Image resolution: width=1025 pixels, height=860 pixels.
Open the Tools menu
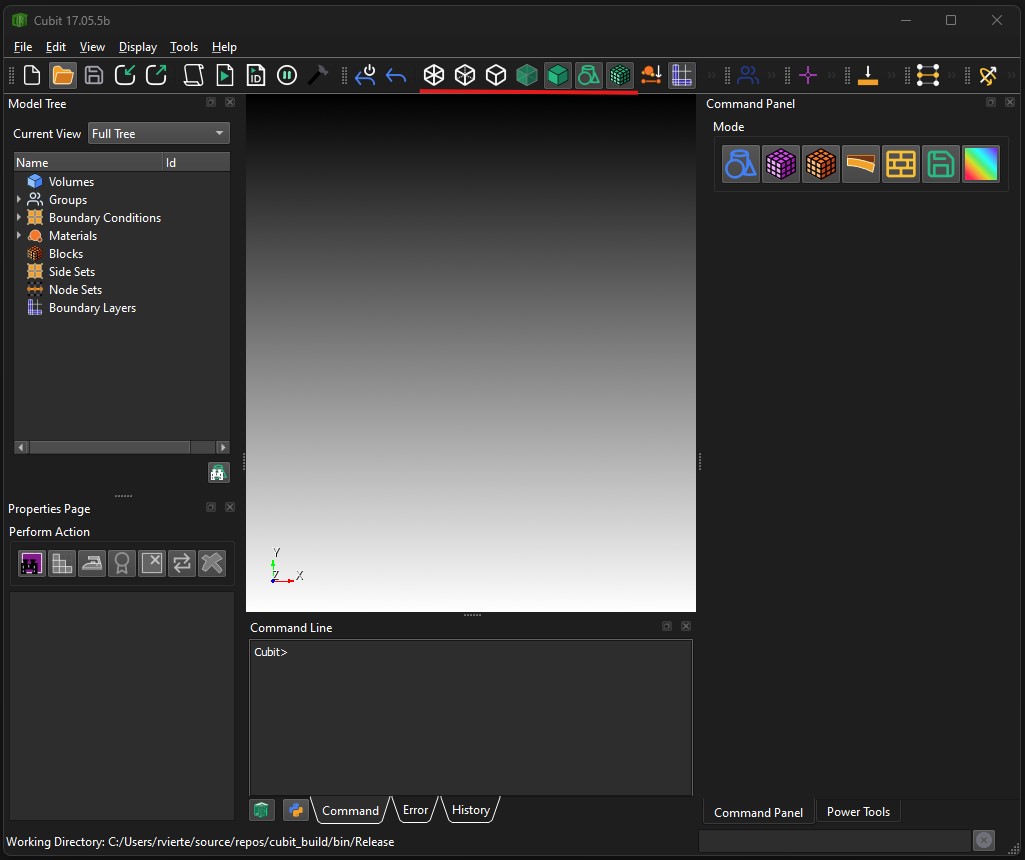[x=183, y=46]
